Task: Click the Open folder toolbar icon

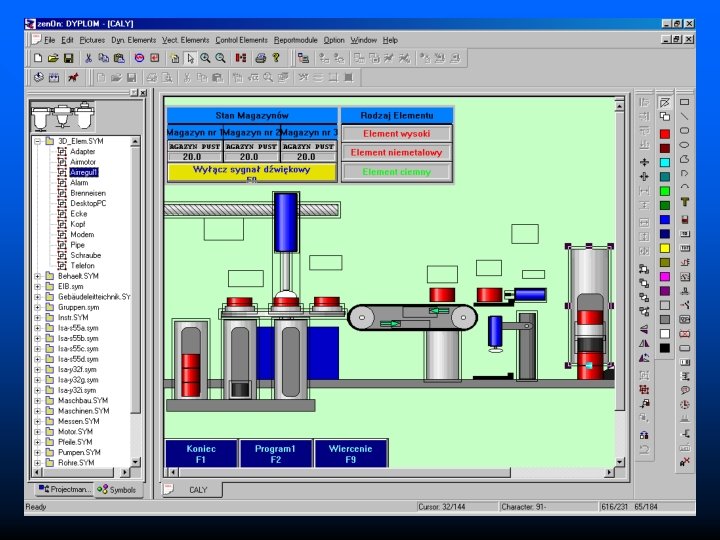Action: 53,58
